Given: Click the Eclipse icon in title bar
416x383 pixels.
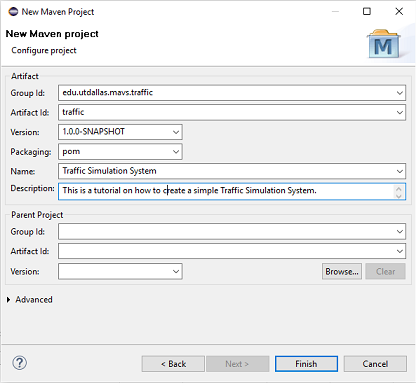Looking at the screenshot, I should [x=13, y=12].
